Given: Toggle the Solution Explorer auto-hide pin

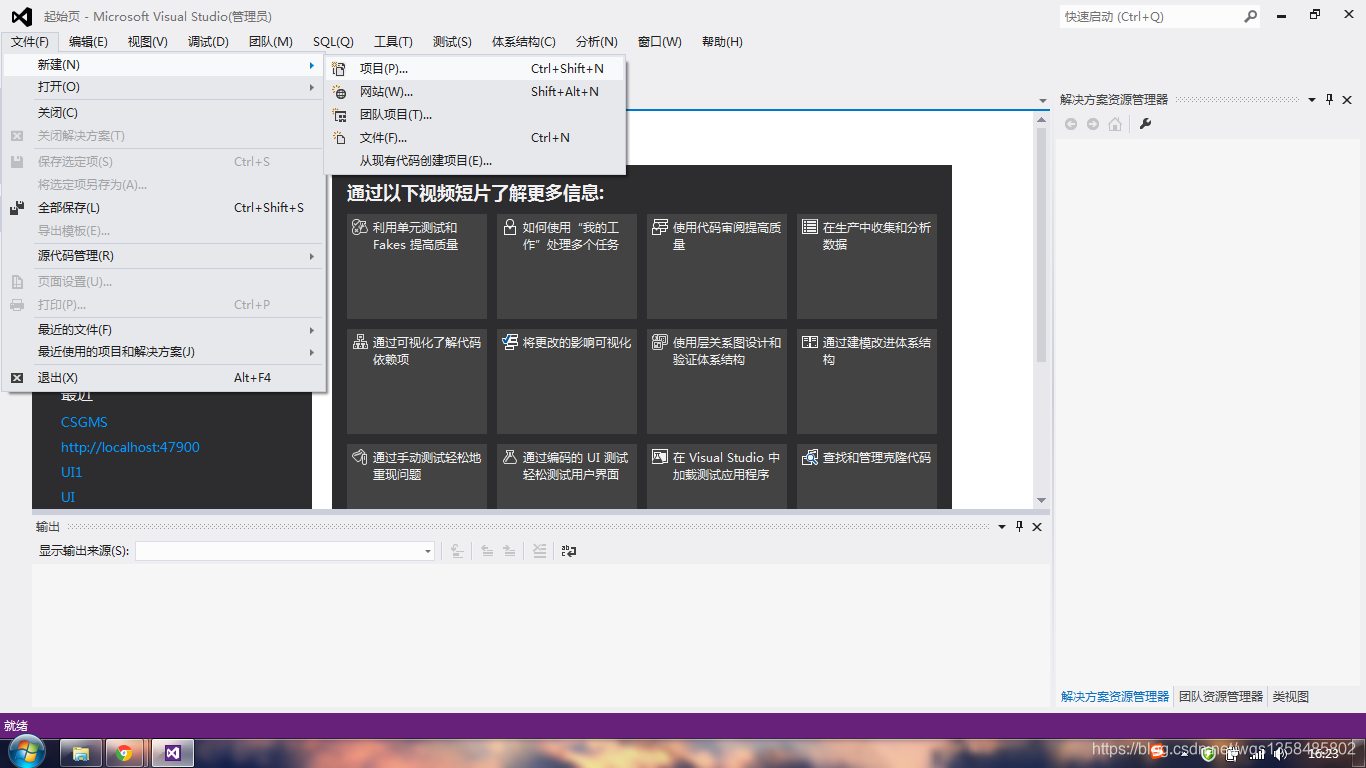Looking at the screenshot, I should pos(1329,99).
